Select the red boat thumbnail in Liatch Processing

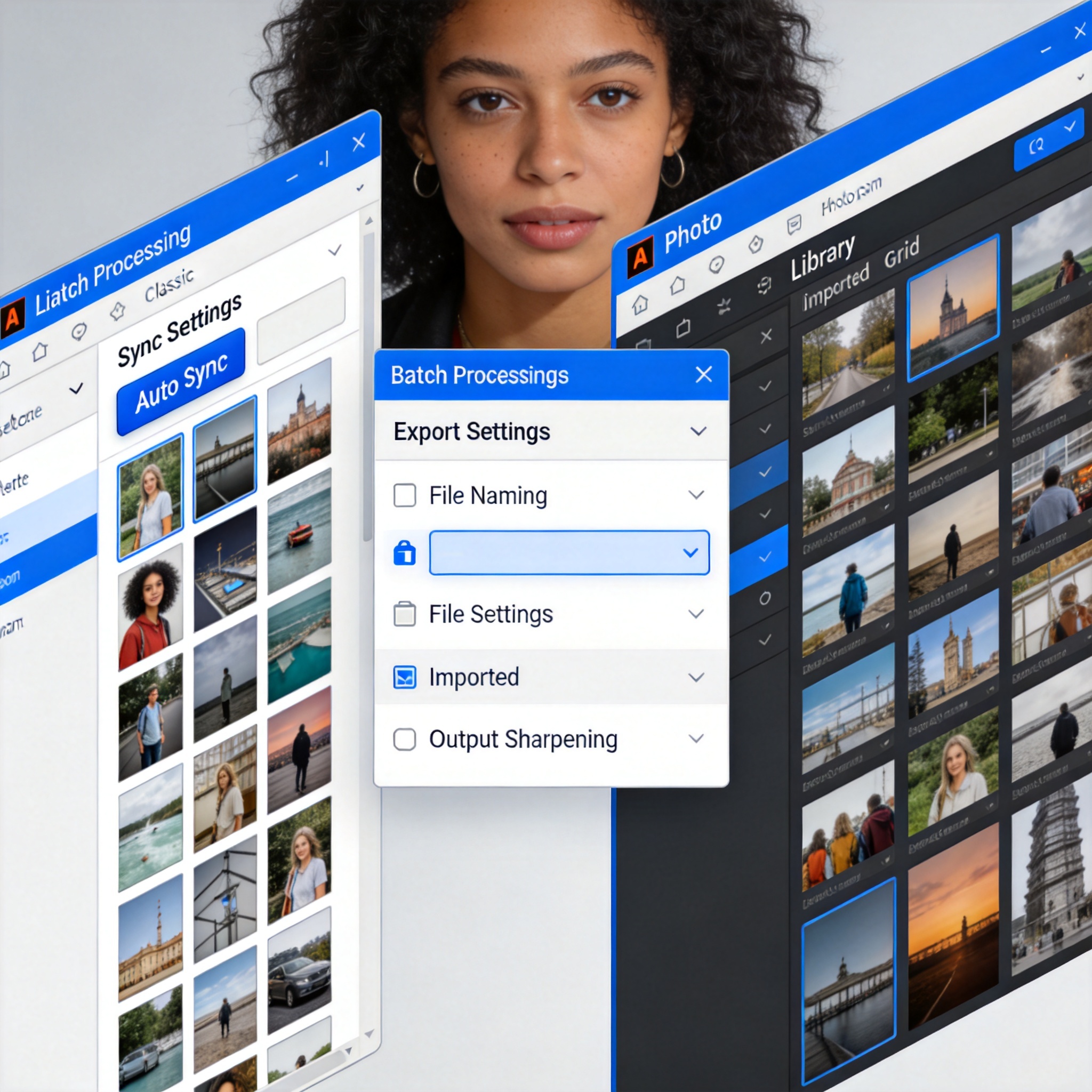coord(299,531)
